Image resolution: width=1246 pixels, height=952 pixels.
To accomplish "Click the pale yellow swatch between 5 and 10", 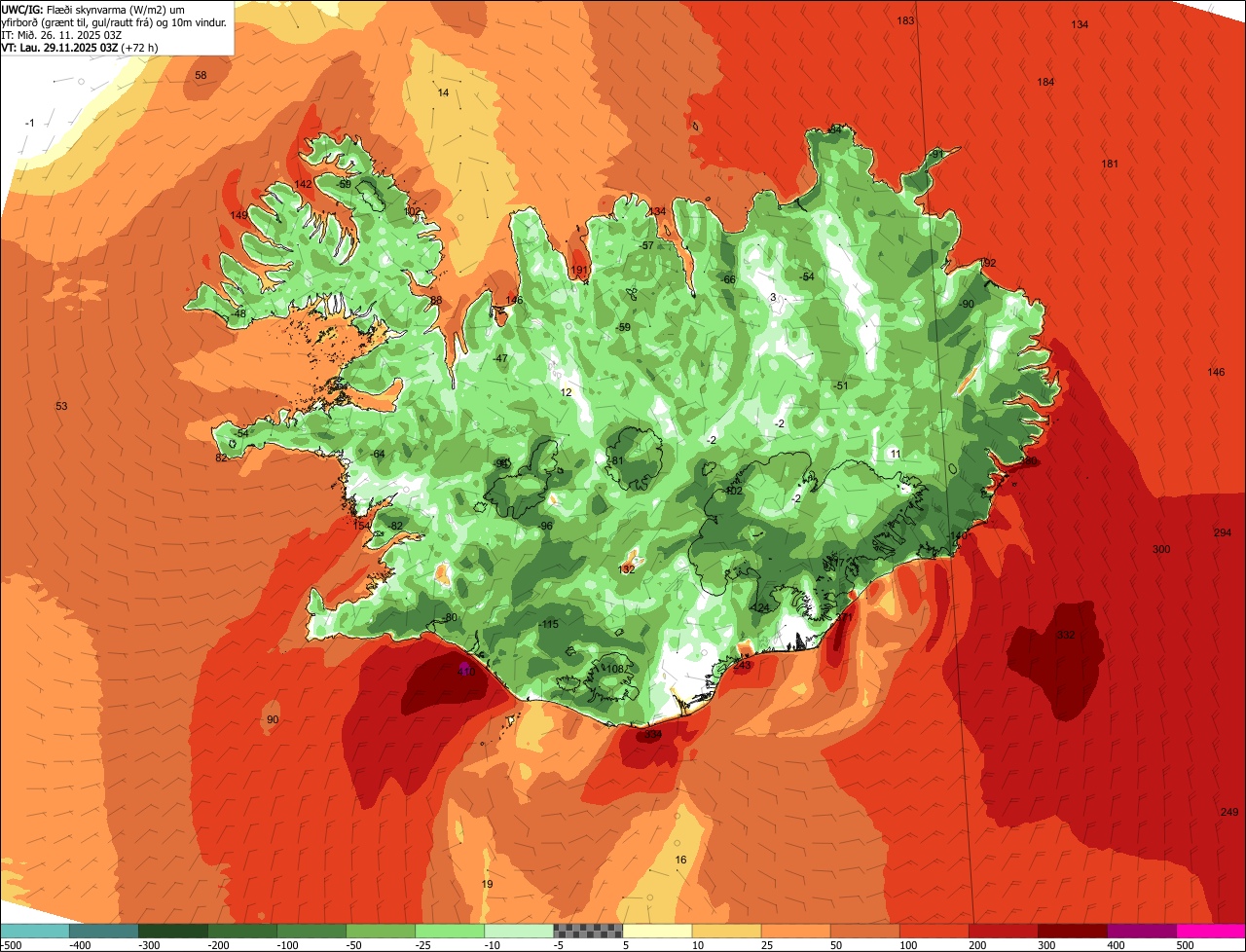I will [656, 931].
